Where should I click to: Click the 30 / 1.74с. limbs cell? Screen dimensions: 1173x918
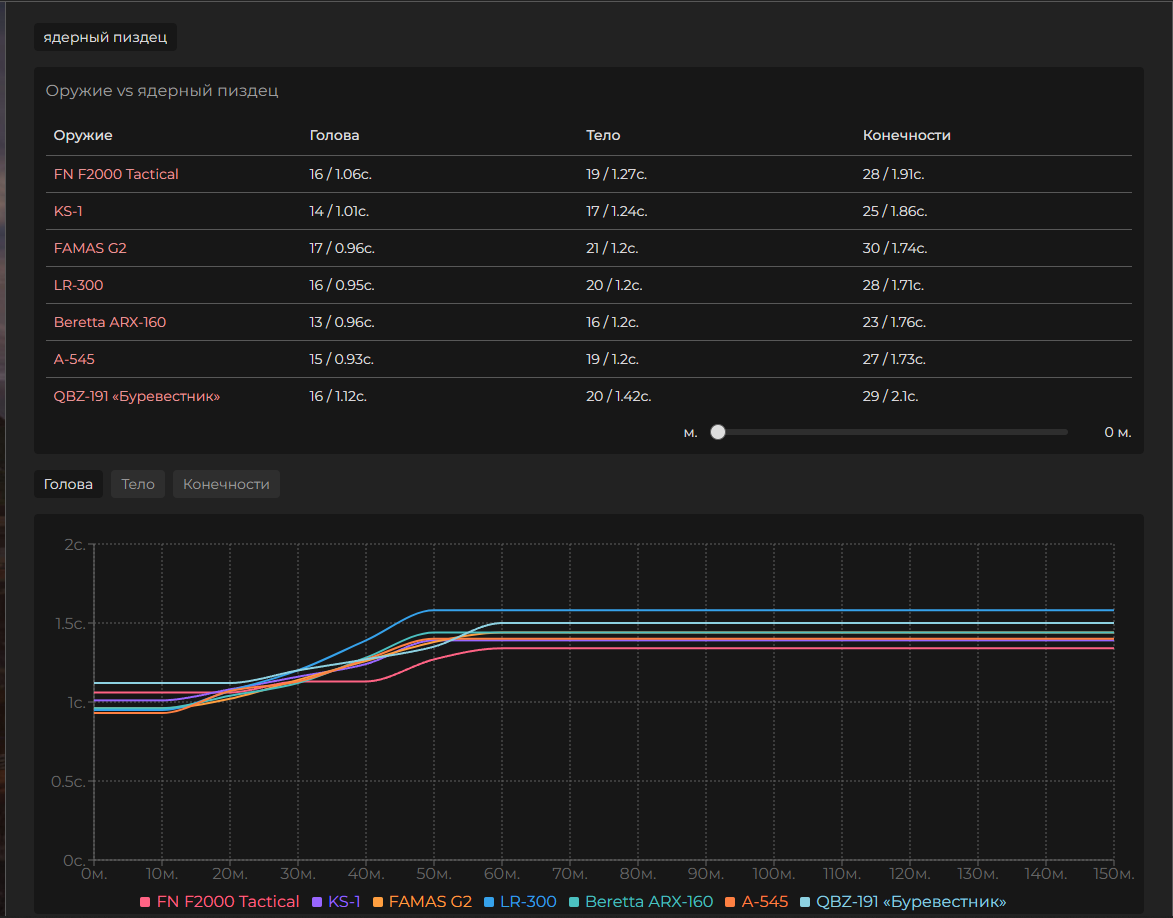(x=895, y=248)
